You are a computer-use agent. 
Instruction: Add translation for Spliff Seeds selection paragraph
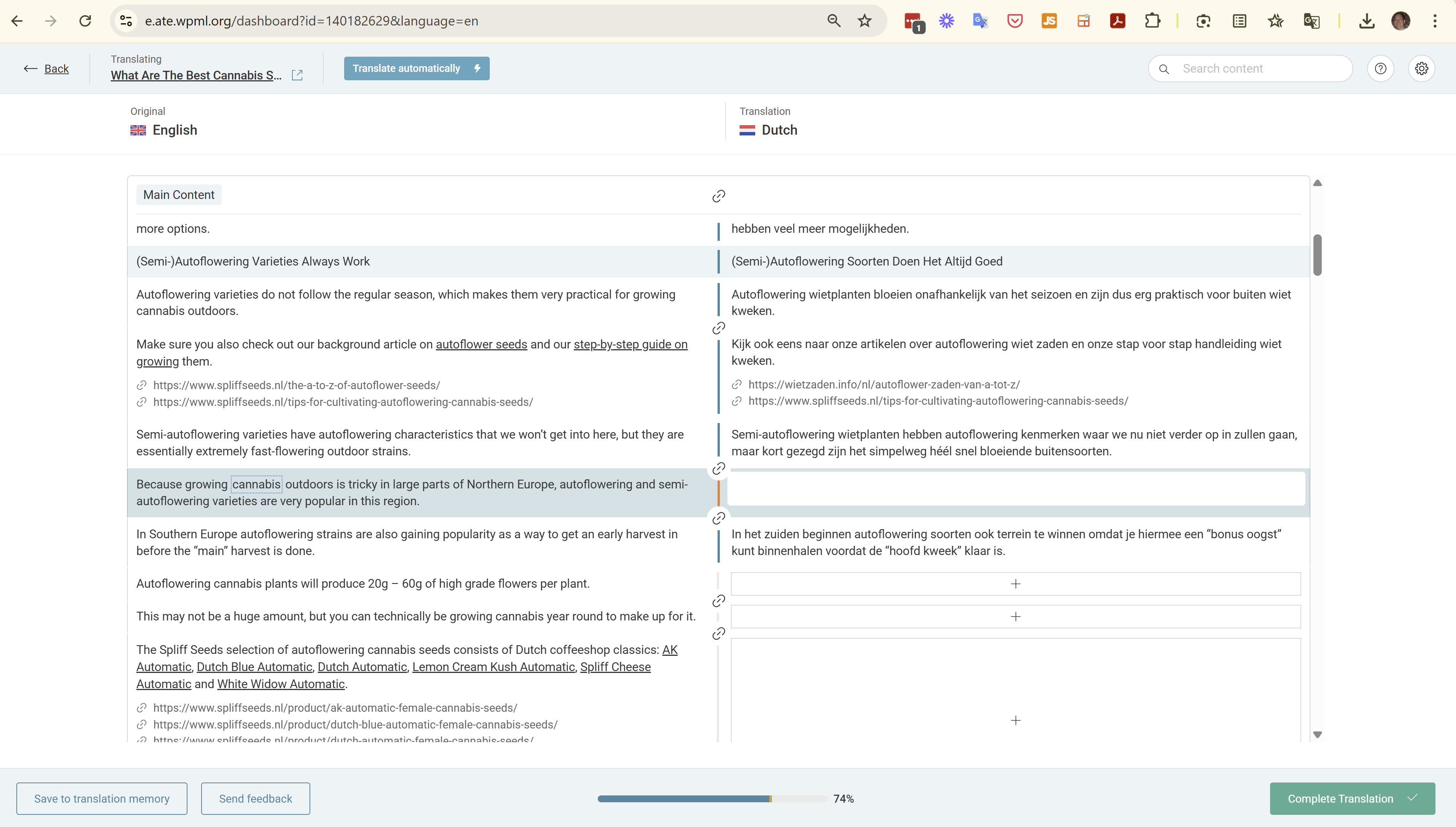pos(1016,690)
